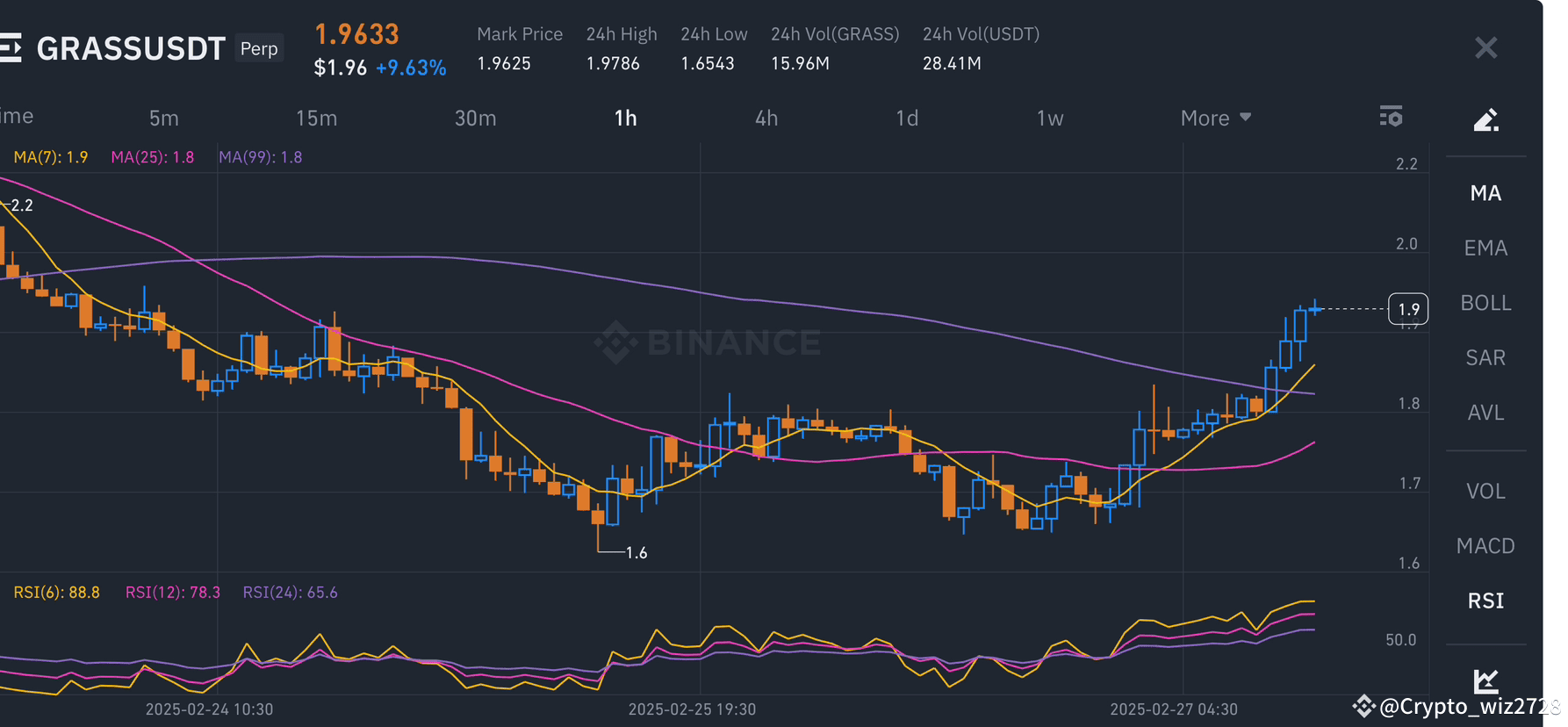
Task: Expand the More timeframes dropdown
Action: click(x=1216, y=118)
